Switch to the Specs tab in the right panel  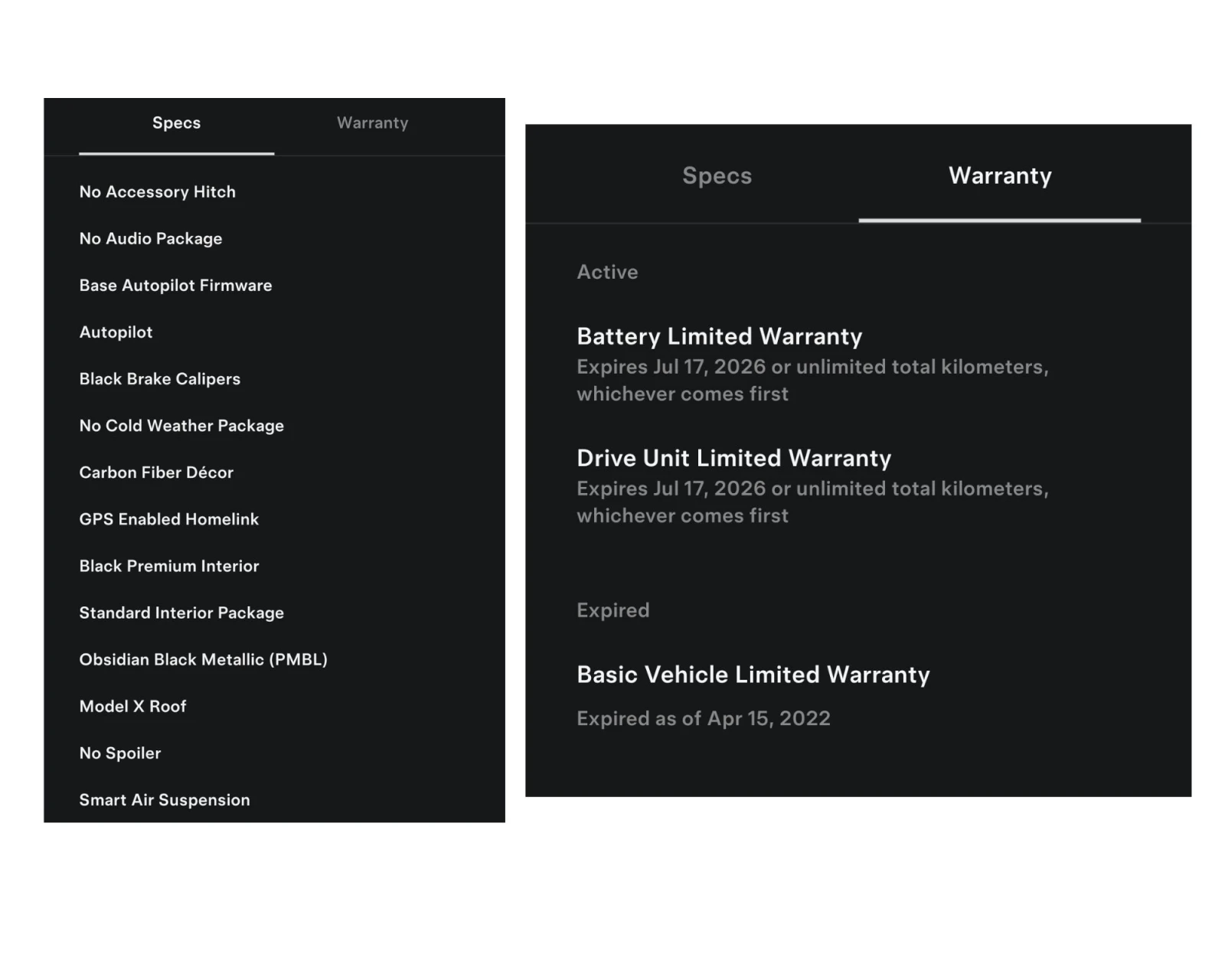(717, 176)
